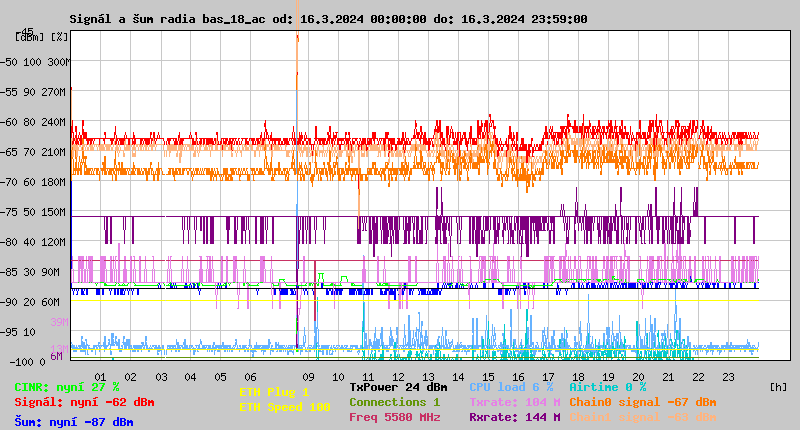The image size is (800, 430).
Task: Click the TxPower 24 dBm label
Action: pos(398,387)
